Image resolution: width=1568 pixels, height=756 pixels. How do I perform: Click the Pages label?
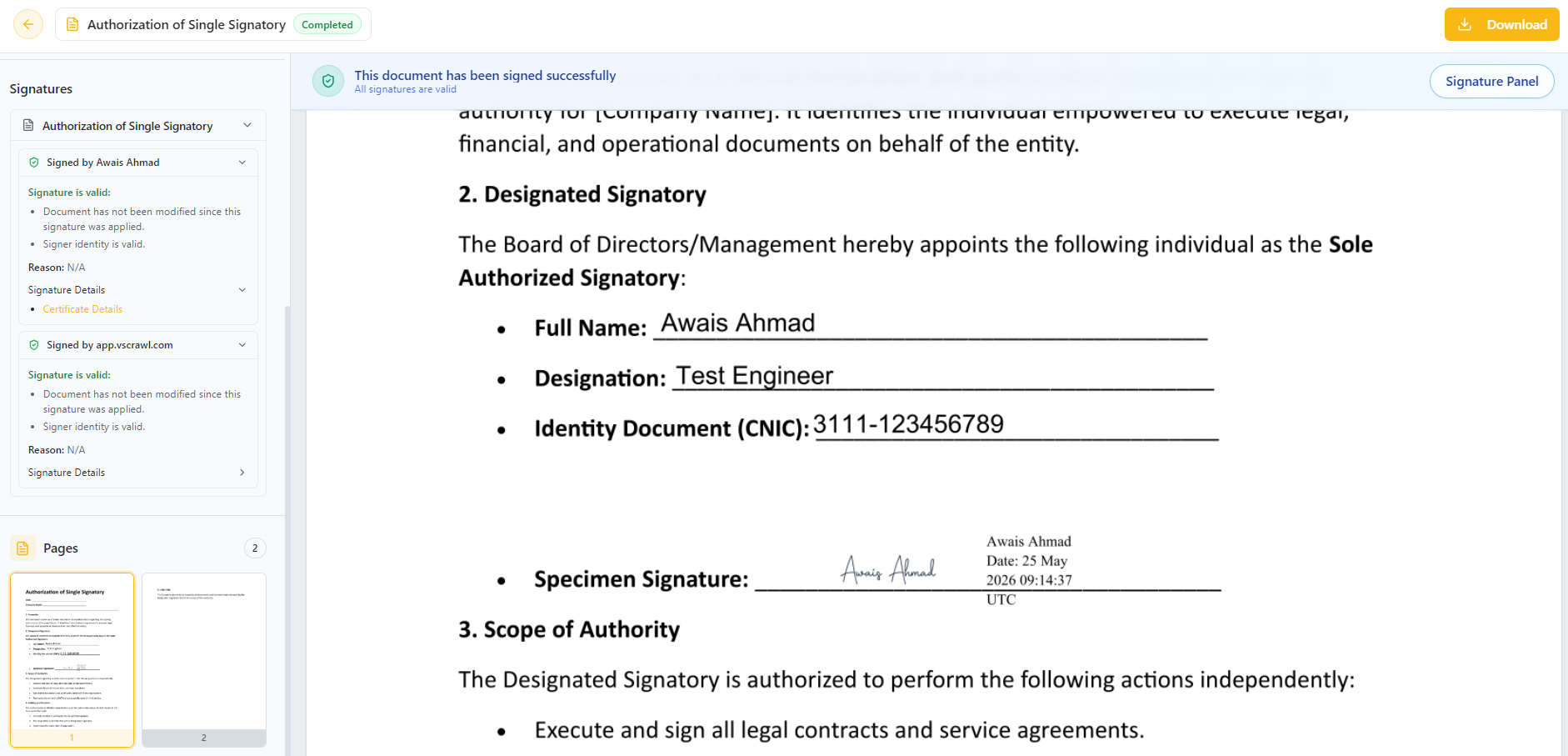[61, 548]
